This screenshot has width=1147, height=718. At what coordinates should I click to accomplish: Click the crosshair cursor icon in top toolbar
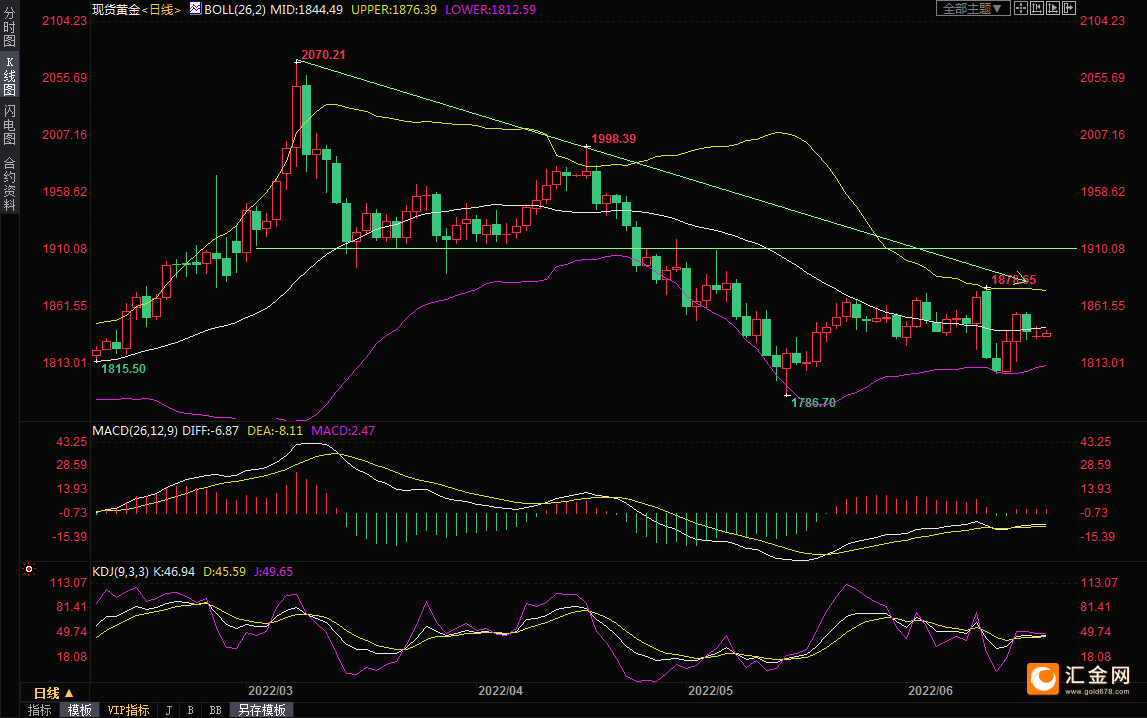point(1021,8)
